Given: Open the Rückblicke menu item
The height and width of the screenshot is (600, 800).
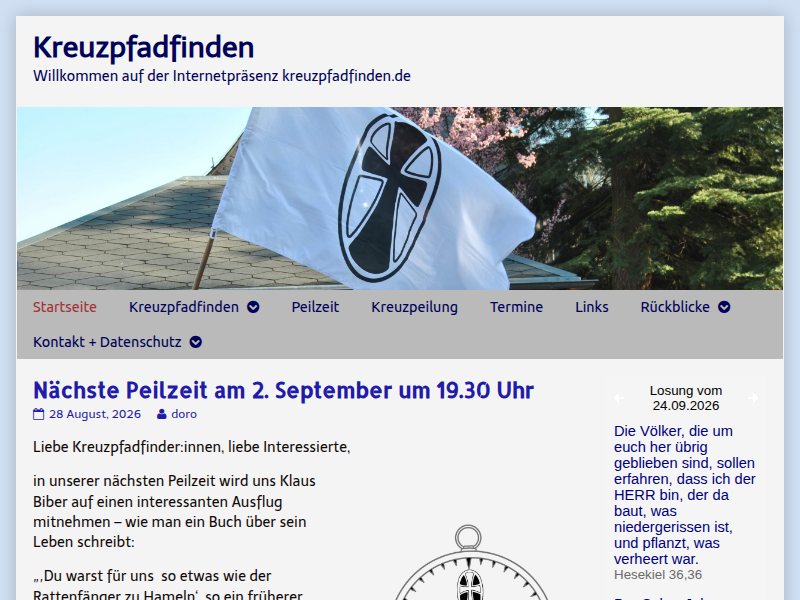Looking at the screenshot, I should point(675,307).
